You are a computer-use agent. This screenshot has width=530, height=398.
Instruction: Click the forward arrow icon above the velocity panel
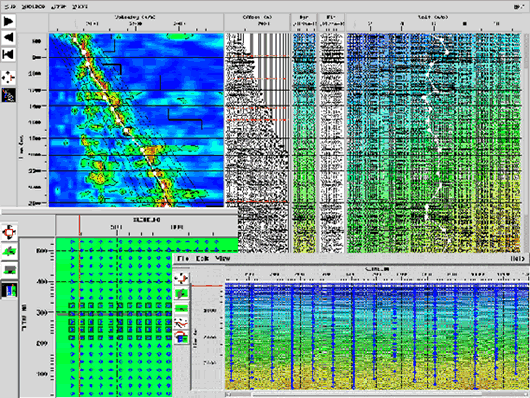(8, 22)
